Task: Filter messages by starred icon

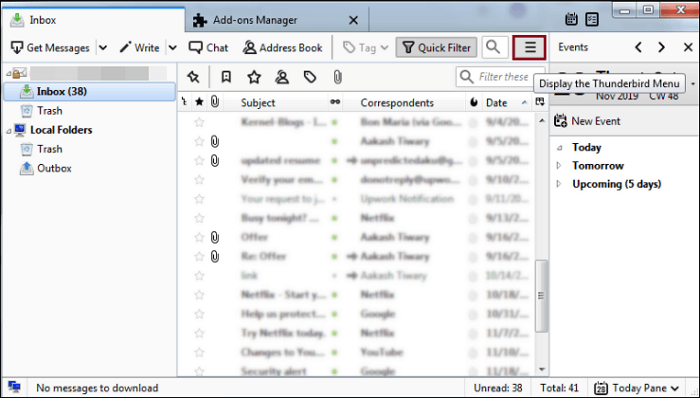Action: pyautogui.click(x=254, y=77)
